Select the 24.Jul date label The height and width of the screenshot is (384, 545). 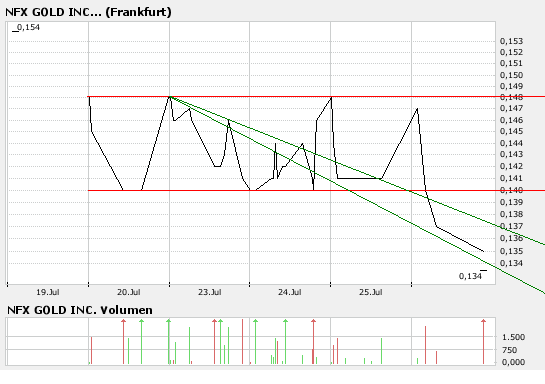coord(290,292)
